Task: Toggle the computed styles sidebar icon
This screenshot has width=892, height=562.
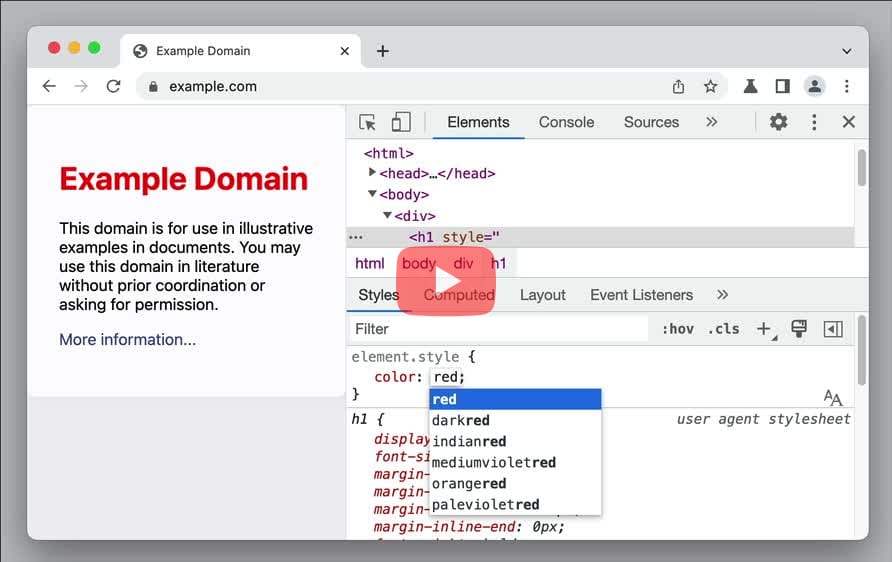Action: [833, 329]
